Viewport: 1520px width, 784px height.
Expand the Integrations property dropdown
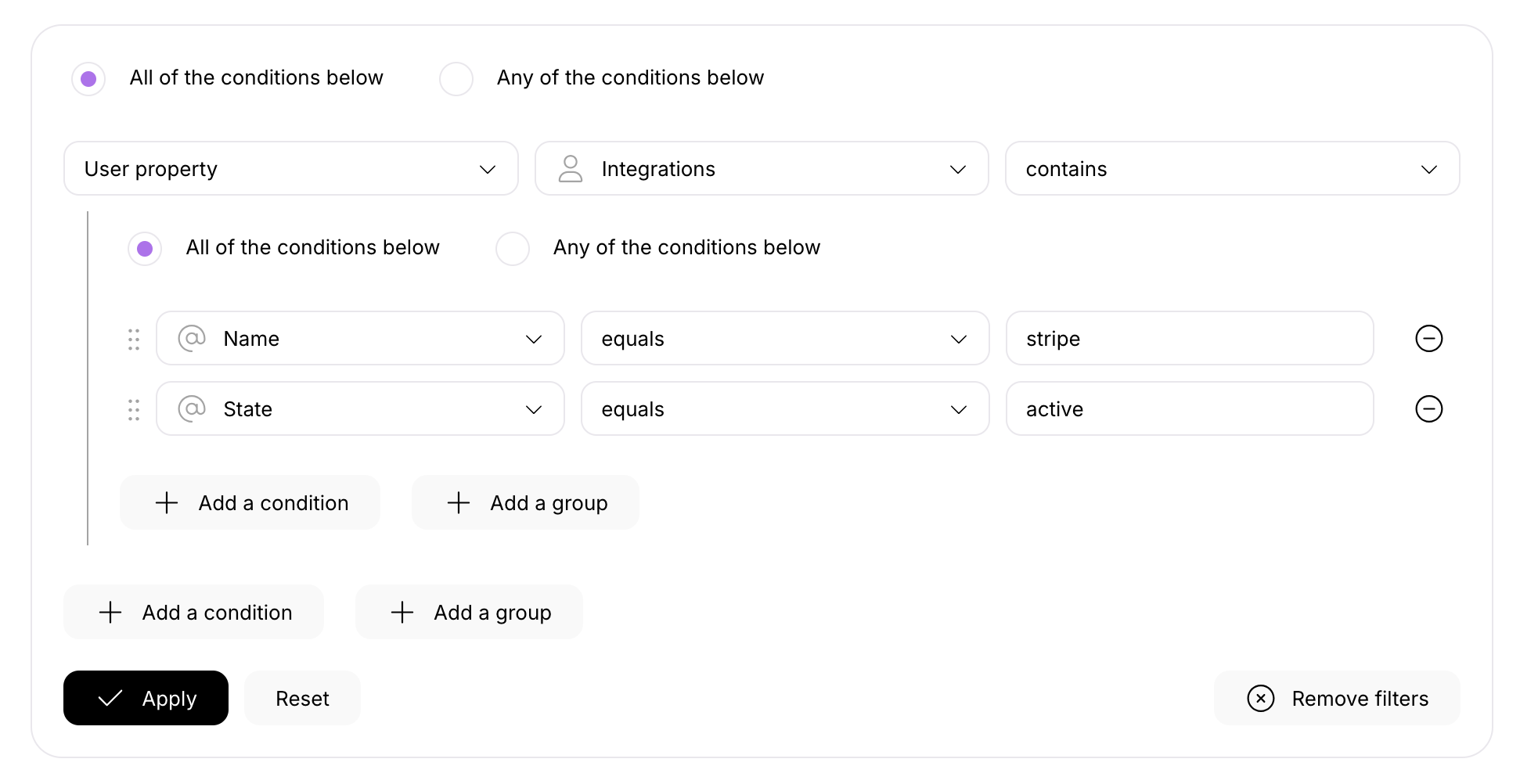point(762,169)
